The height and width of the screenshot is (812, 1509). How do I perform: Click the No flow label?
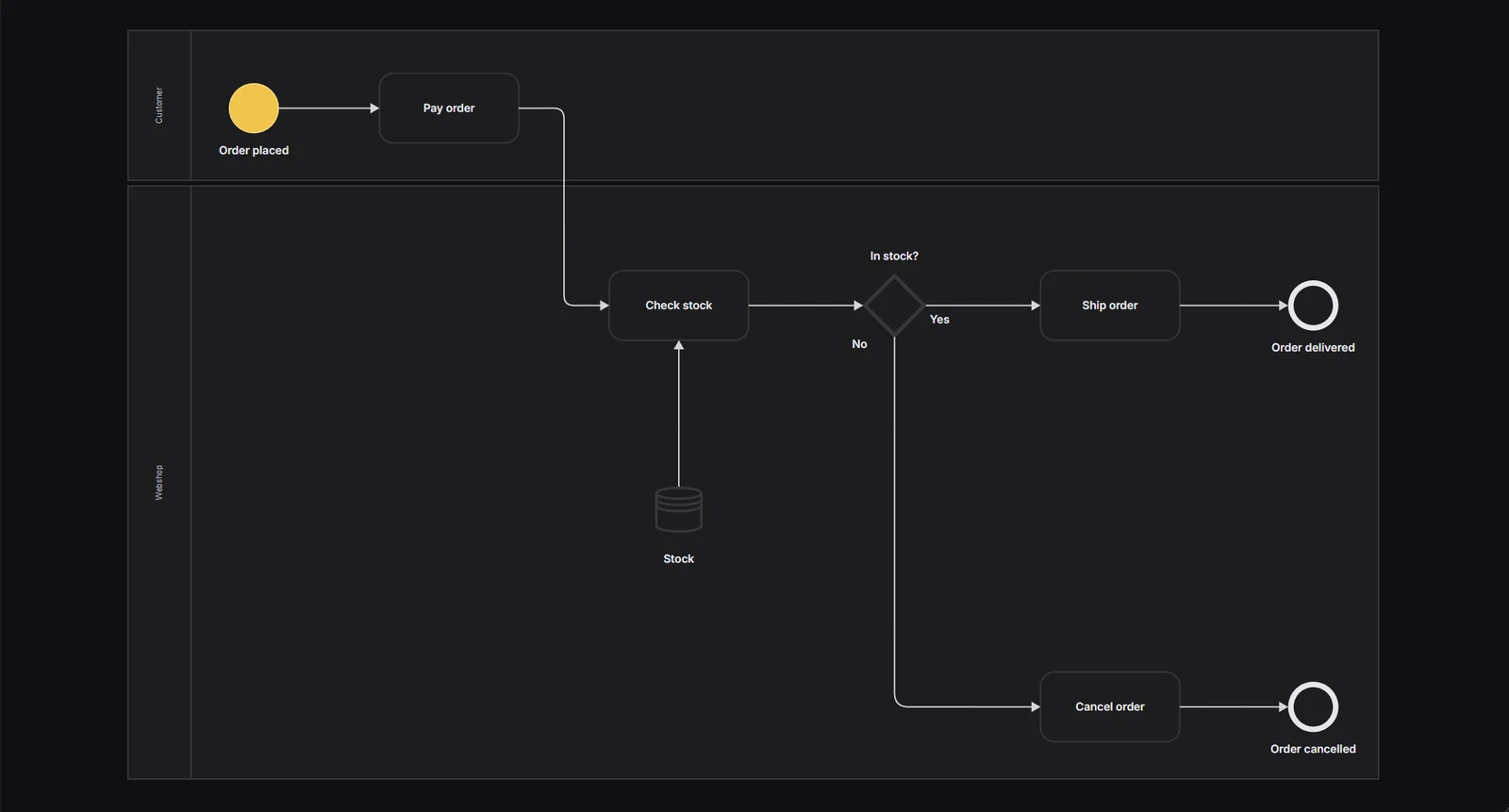pyautogui.click(x=859, y=344)
